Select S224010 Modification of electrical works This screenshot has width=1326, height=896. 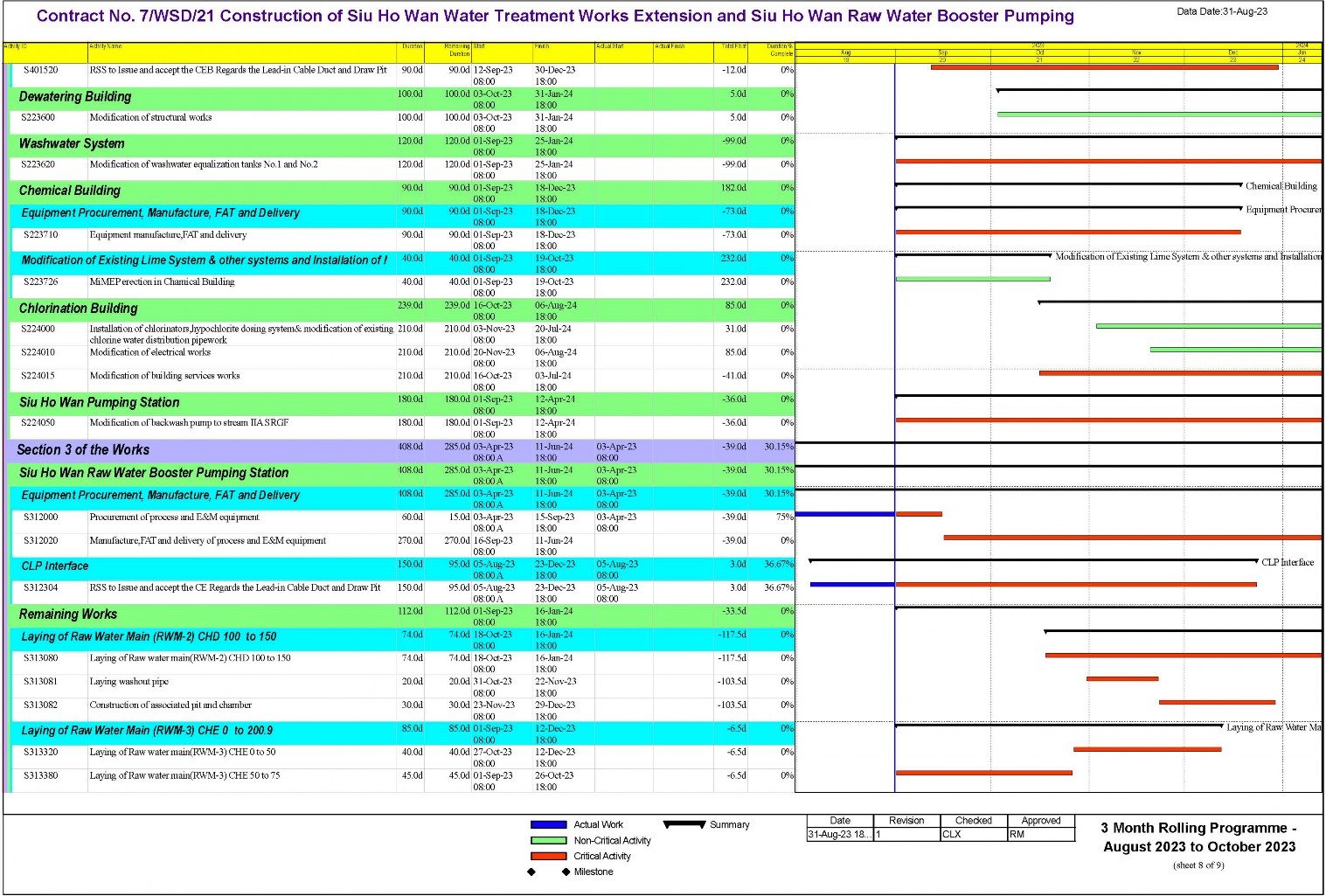click(x=402, y=358)
